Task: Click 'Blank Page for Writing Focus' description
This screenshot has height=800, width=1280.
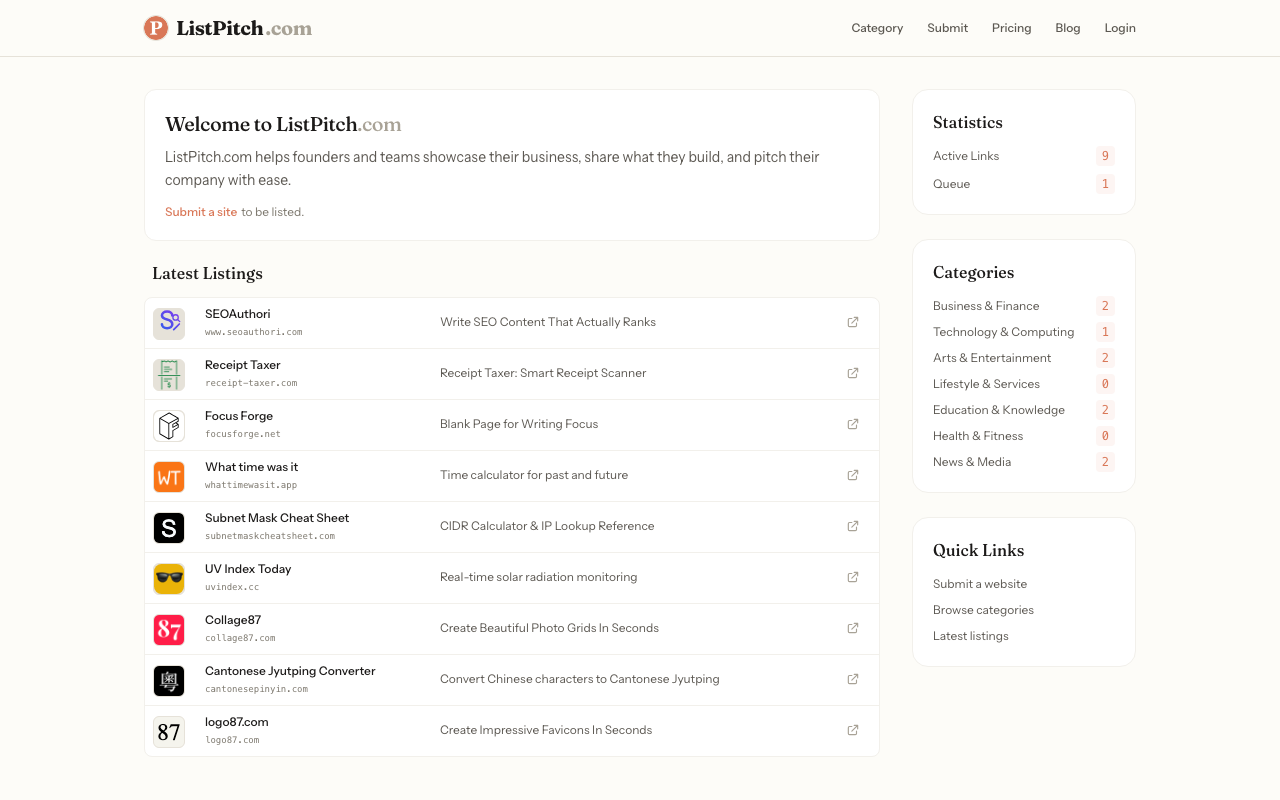Action: click(519, 424)
